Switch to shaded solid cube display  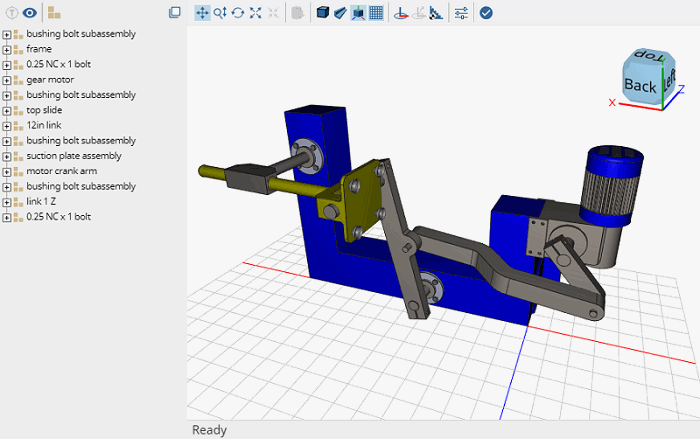point(322,13)
